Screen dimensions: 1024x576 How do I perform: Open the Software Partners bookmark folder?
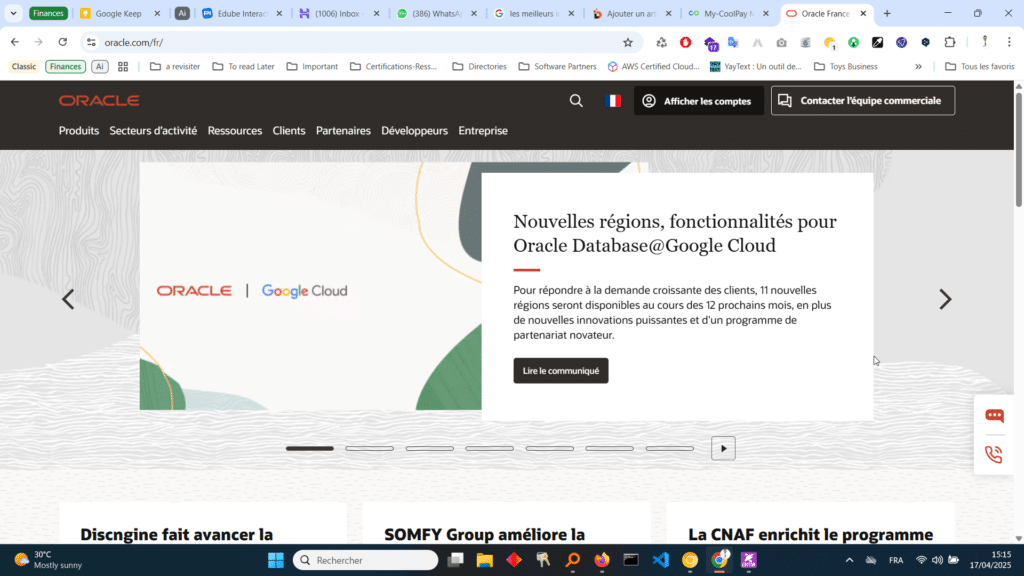tap(557, 67)
